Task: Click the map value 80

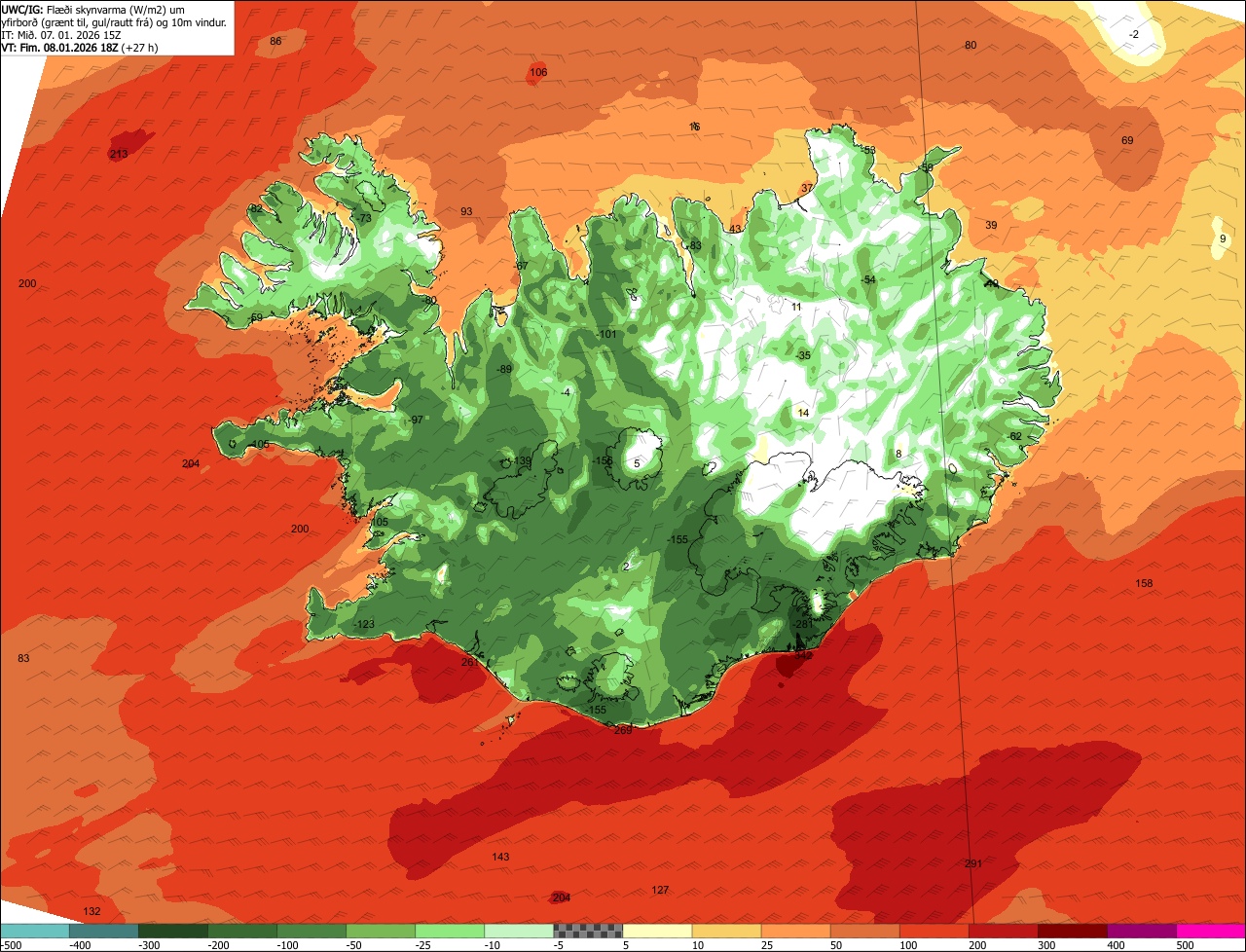Action: tap(971, 46)
